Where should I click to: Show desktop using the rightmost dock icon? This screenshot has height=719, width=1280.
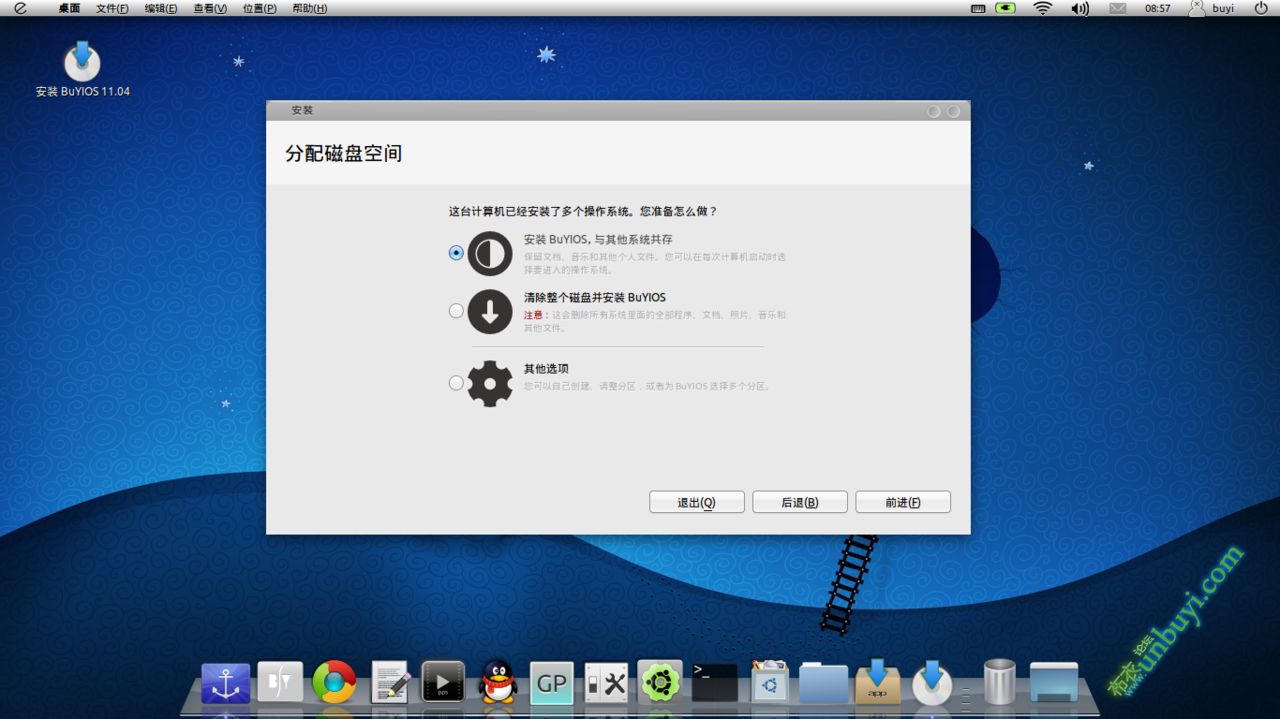[1054, 683]
